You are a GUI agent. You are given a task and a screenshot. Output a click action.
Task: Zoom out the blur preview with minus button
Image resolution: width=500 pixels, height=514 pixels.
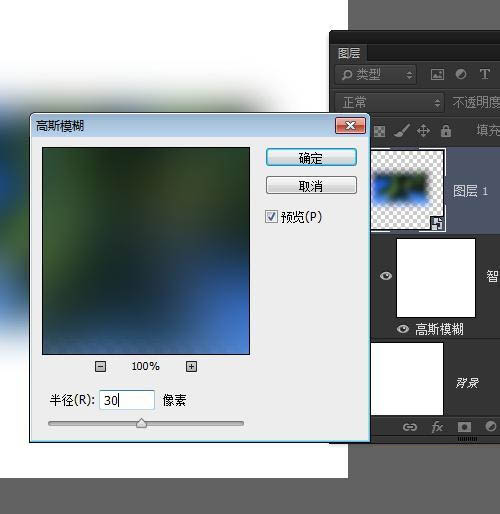tap(100, 366)
